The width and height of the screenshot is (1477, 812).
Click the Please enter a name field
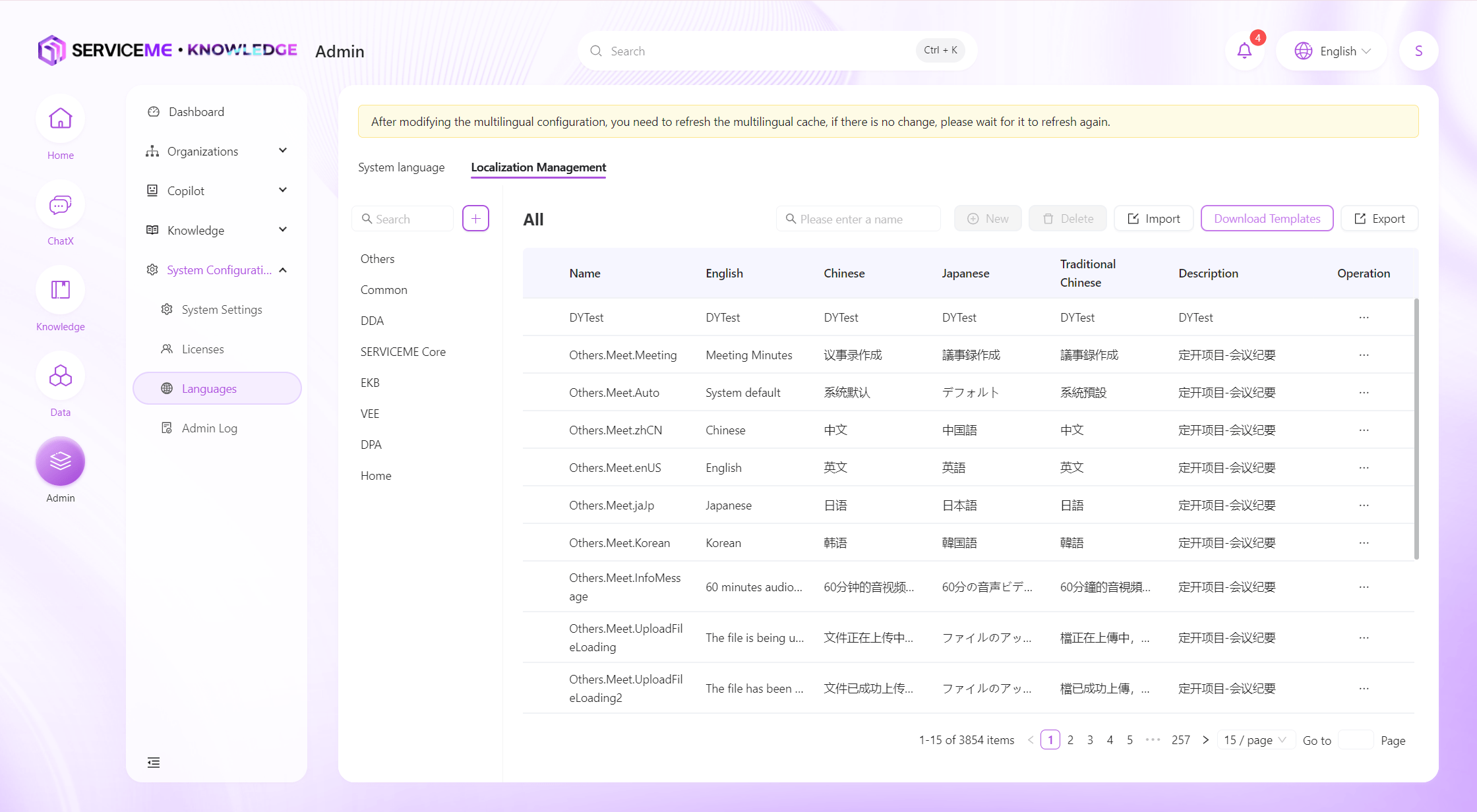point(859,219)
